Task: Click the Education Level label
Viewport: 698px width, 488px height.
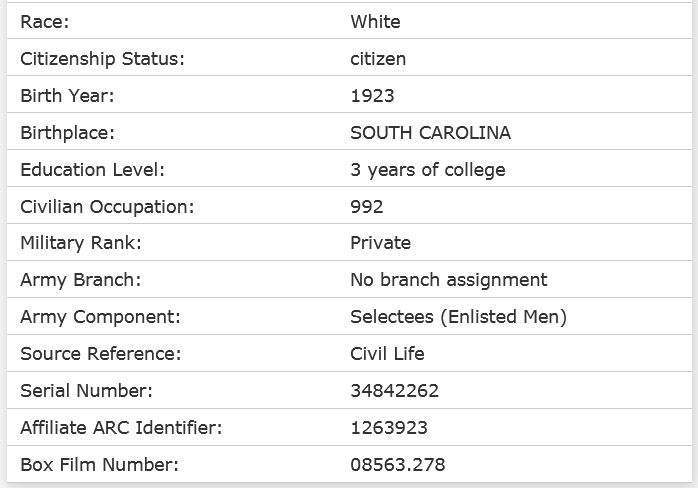Action: click(x=92, y=170)
